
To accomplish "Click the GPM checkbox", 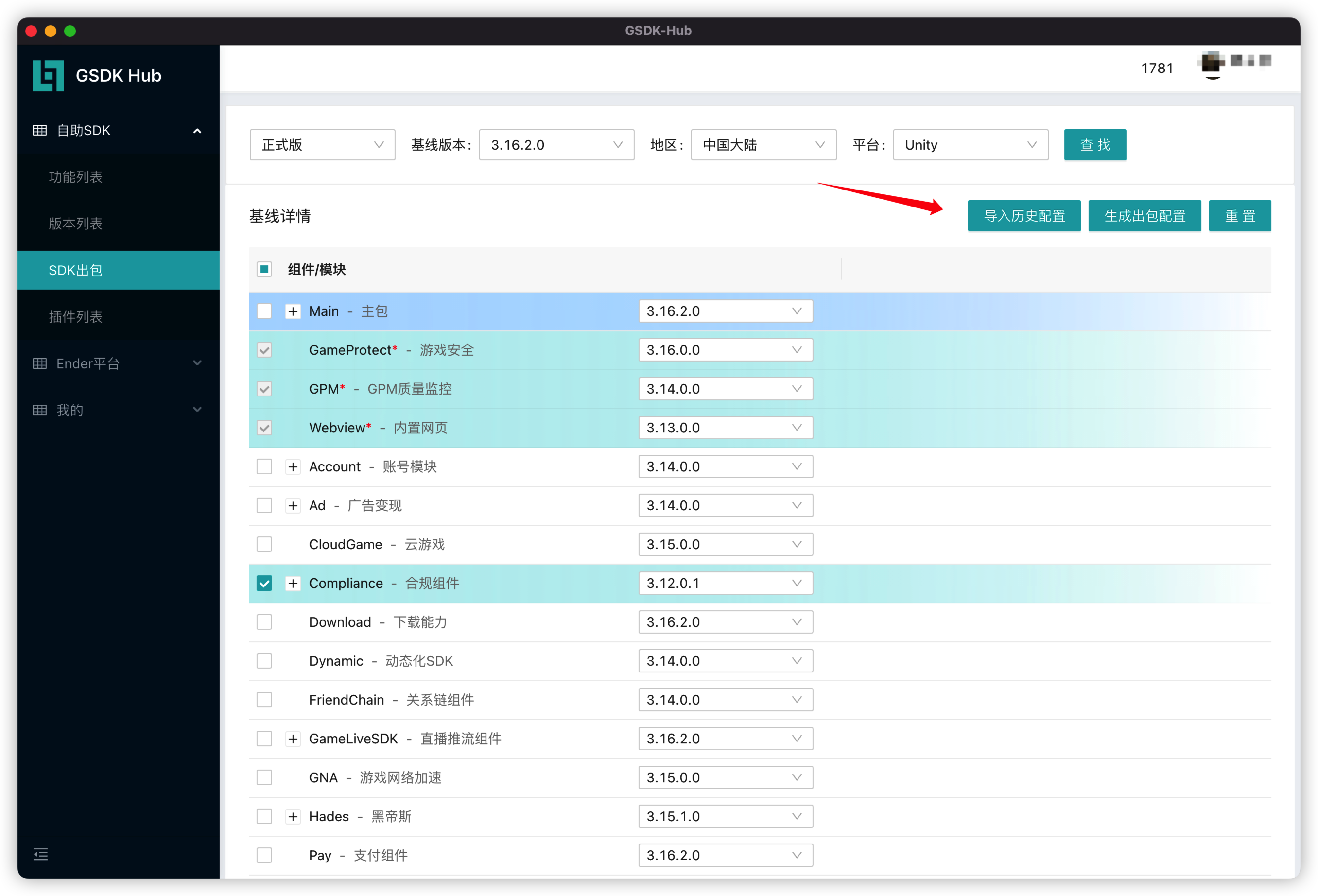I will [264, 388].
